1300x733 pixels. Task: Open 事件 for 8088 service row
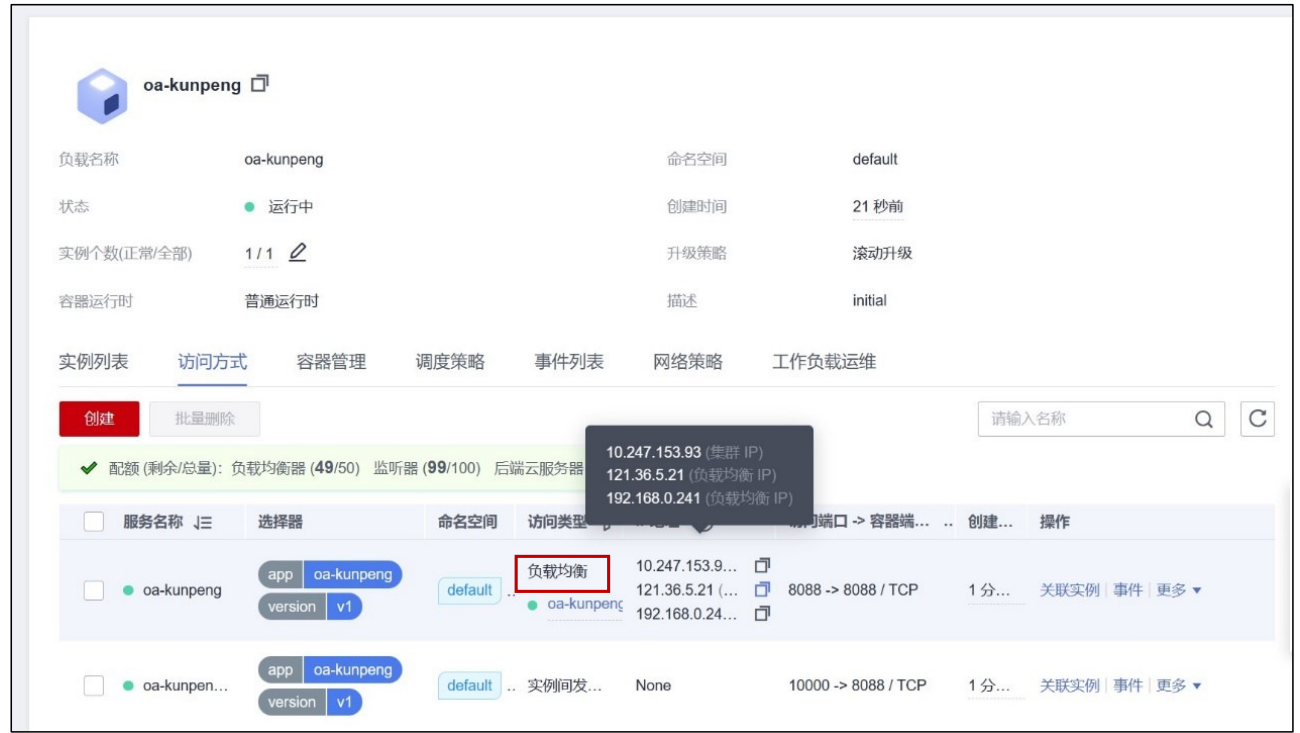point(1128,590)
